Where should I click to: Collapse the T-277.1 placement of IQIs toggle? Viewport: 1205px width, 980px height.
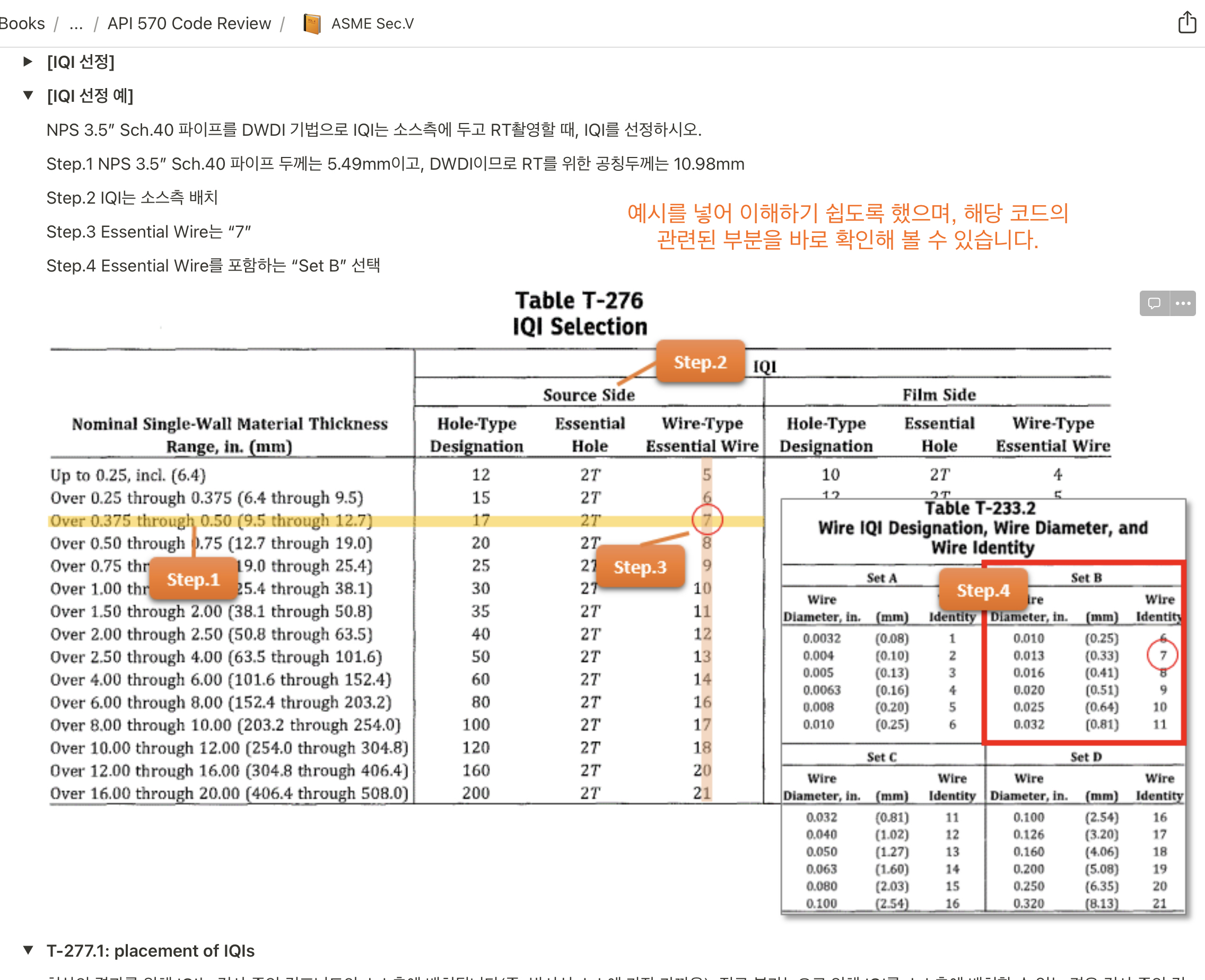[x=28, y=950]
